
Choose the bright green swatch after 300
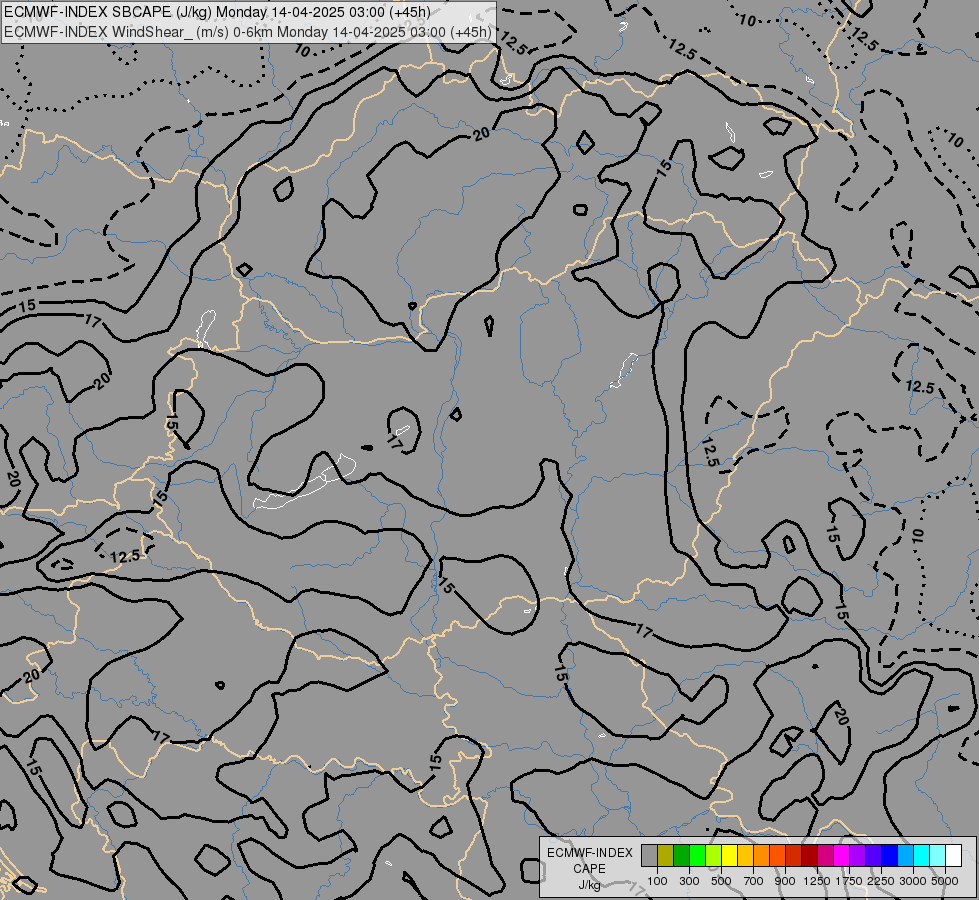(x=697, y=856)
